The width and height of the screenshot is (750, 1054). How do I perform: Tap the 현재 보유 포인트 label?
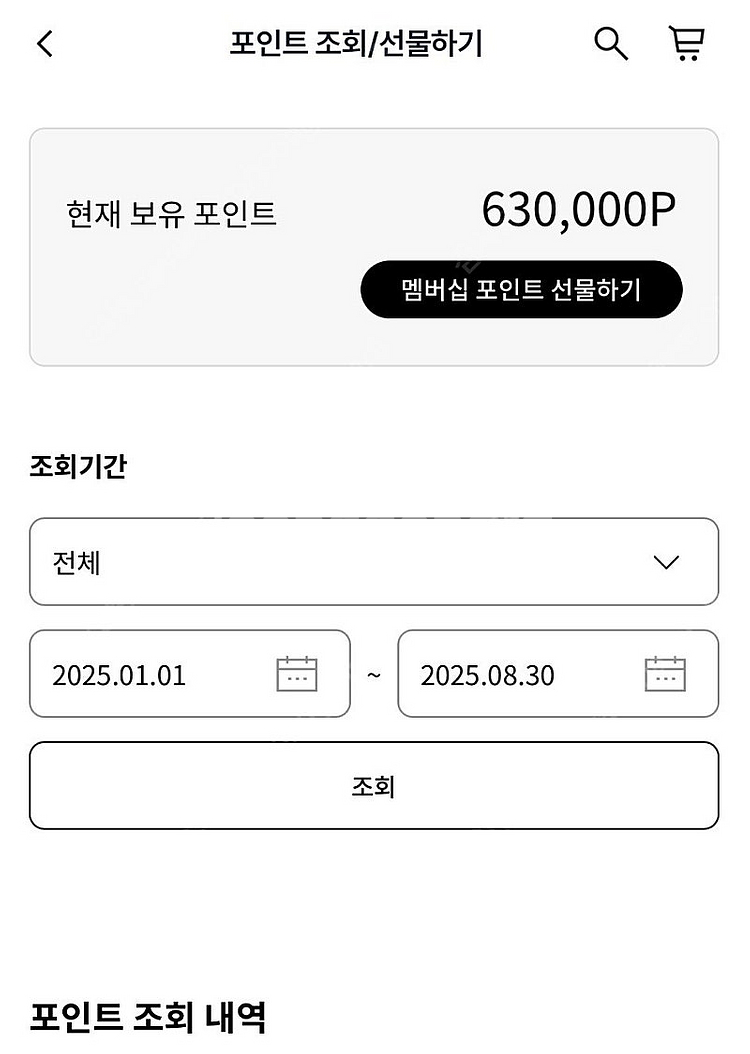coord(171,214)
